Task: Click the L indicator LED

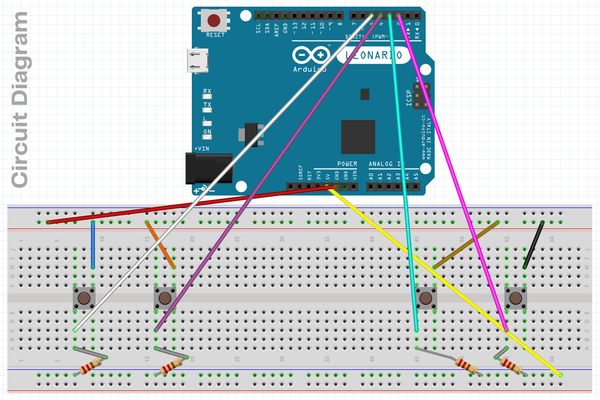Action: pos(207,123)
